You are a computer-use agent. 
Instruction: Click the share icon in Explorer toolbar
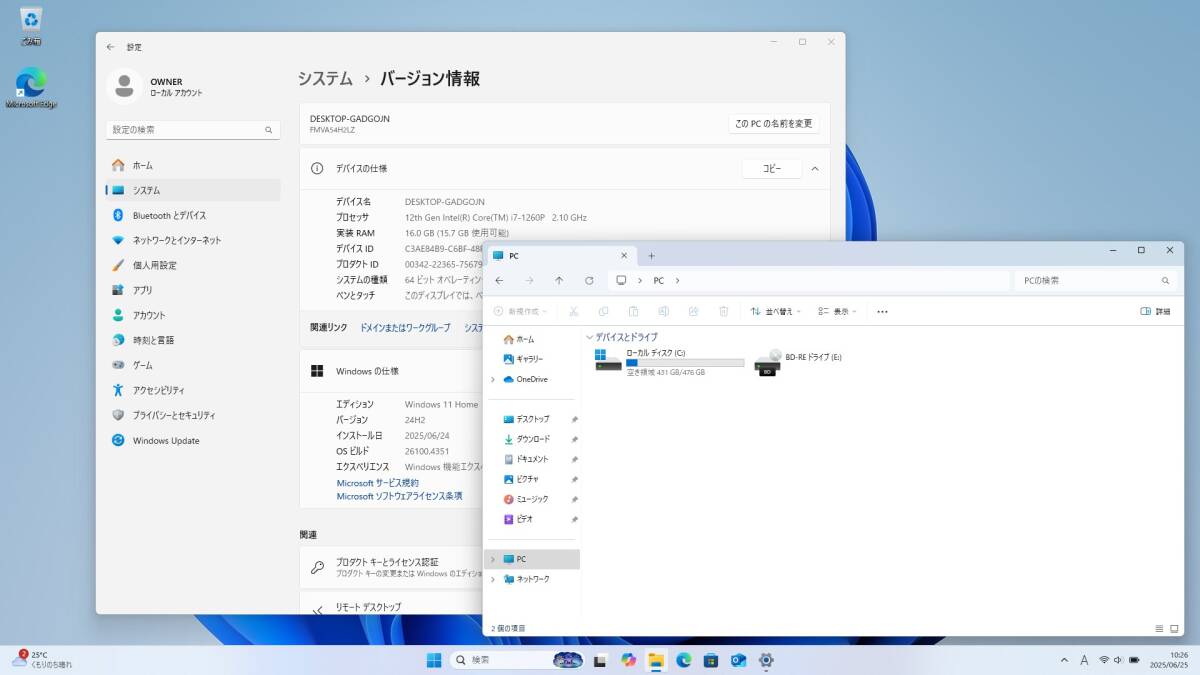coord(694,311)
